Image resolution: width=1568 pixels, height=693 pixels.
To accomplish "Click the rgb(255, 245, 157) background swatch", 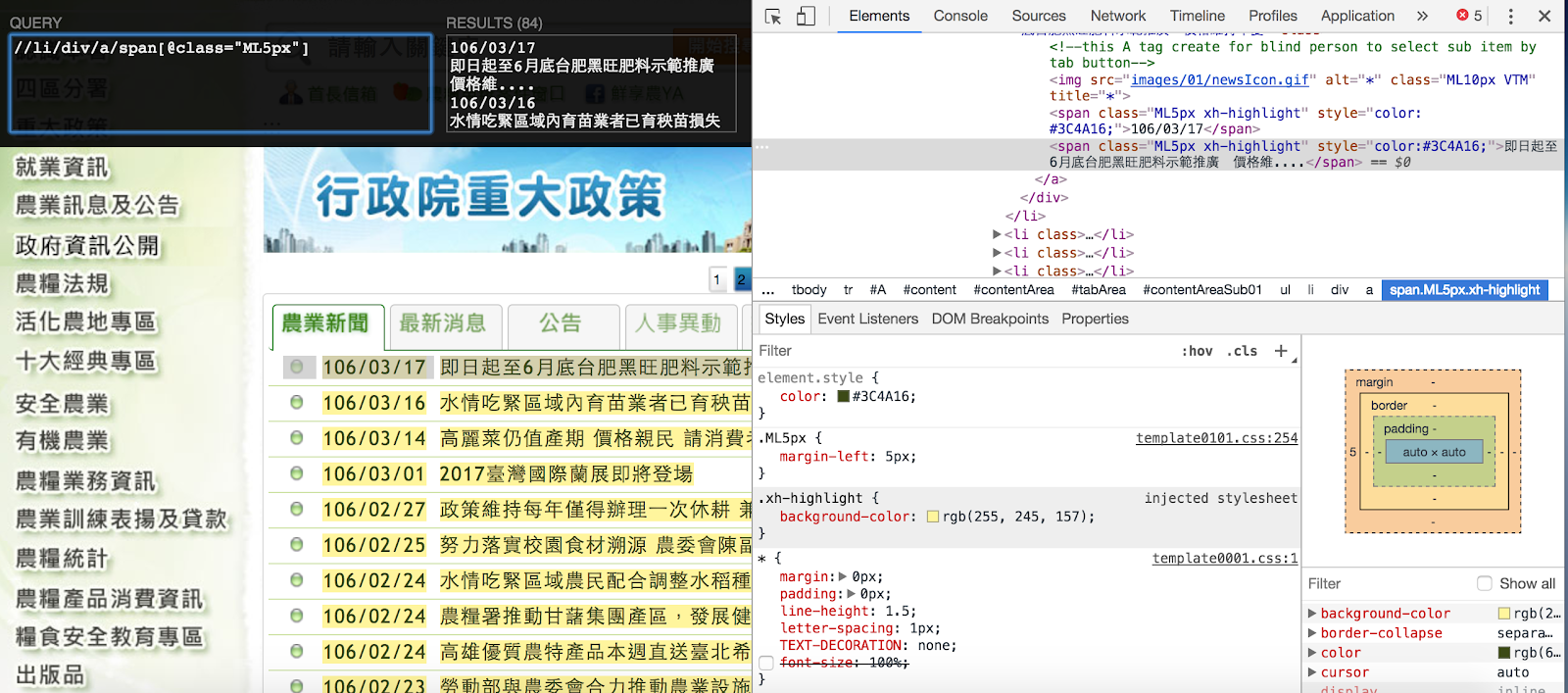I will (933, 517).
